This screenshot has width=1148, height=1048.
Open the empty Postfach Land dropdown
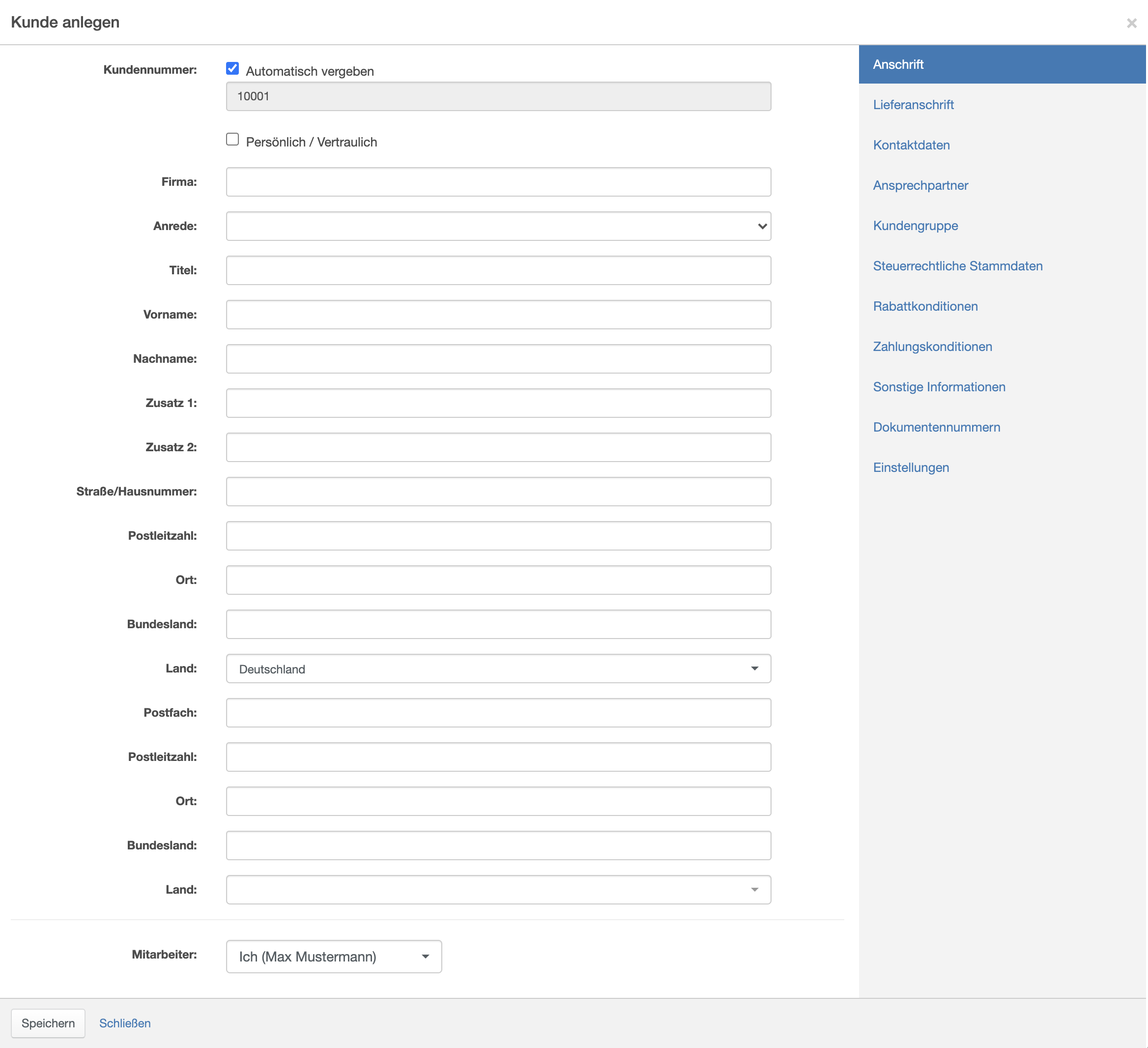(x=498, y=890)
